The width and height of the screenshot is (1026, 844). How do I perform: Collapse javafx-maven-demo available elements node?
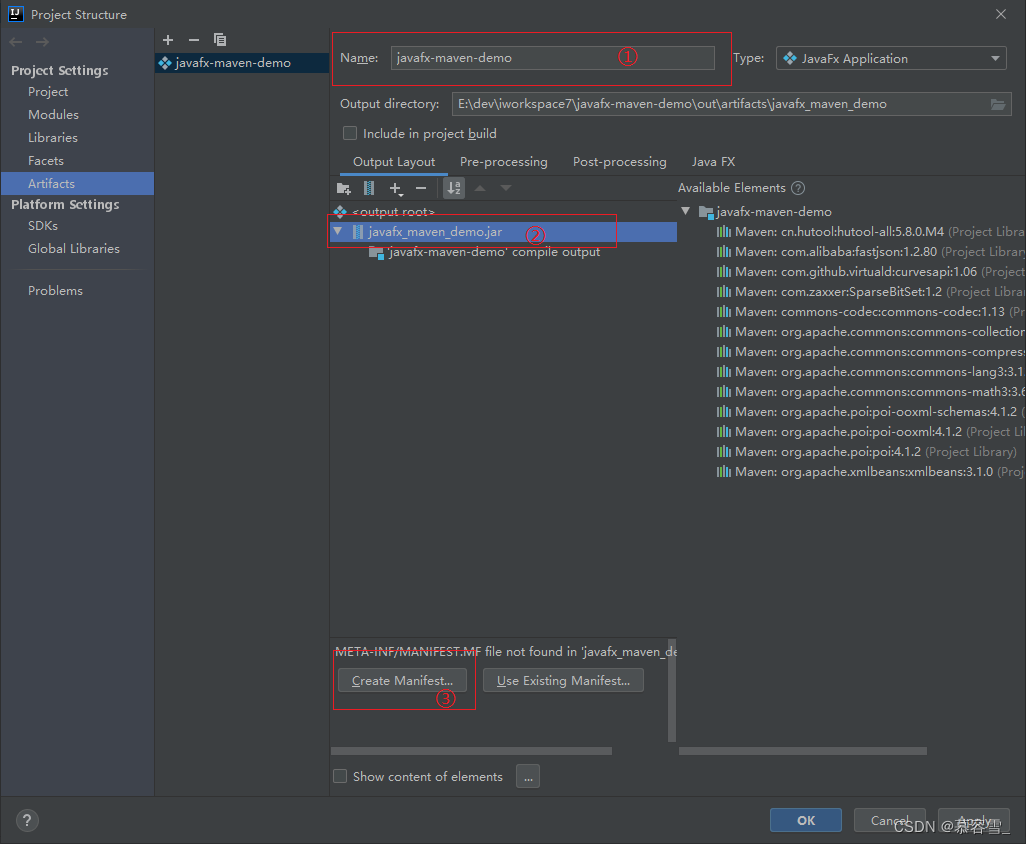685,211
